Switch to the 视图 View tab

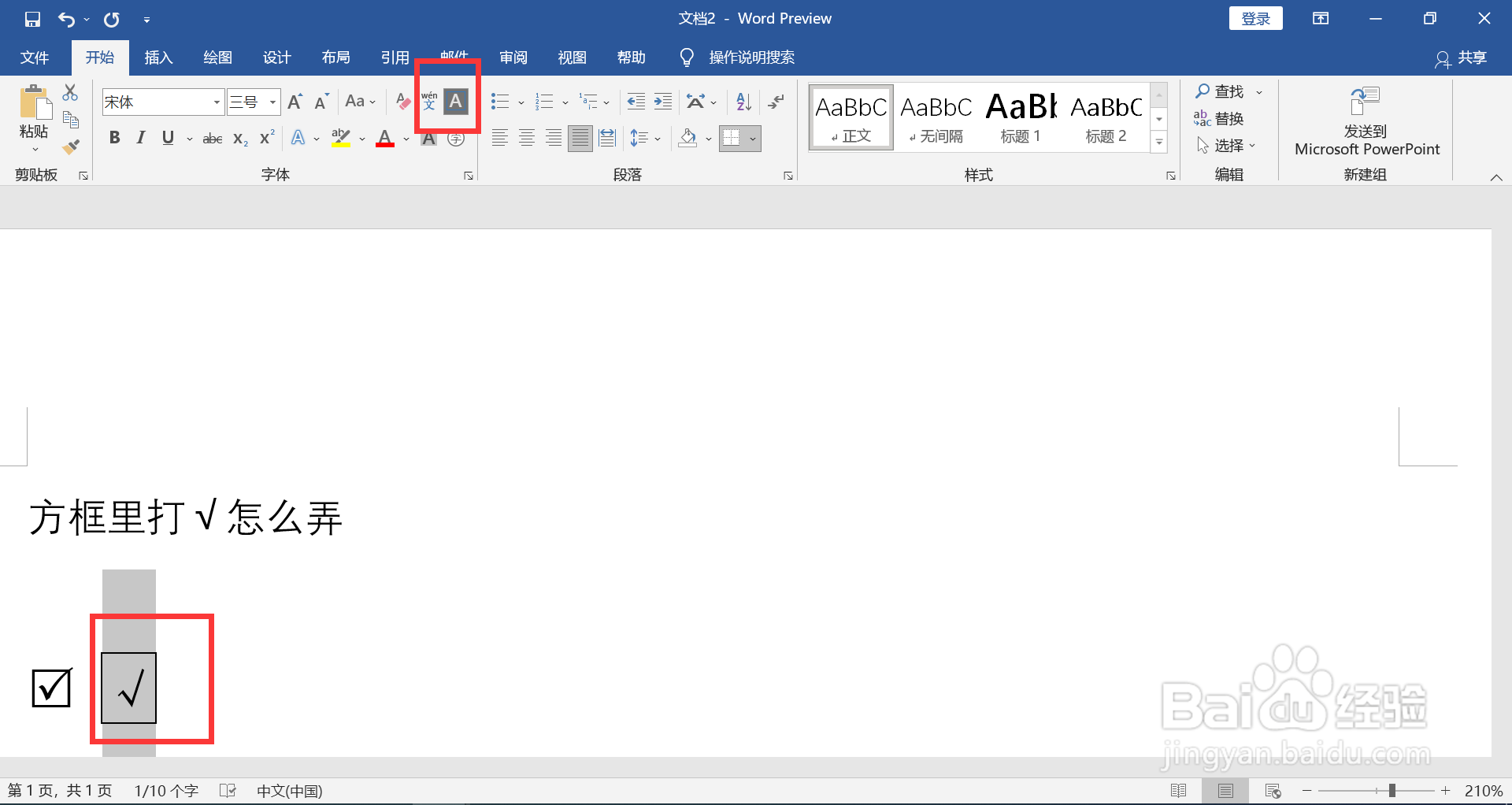click(572, 57)
